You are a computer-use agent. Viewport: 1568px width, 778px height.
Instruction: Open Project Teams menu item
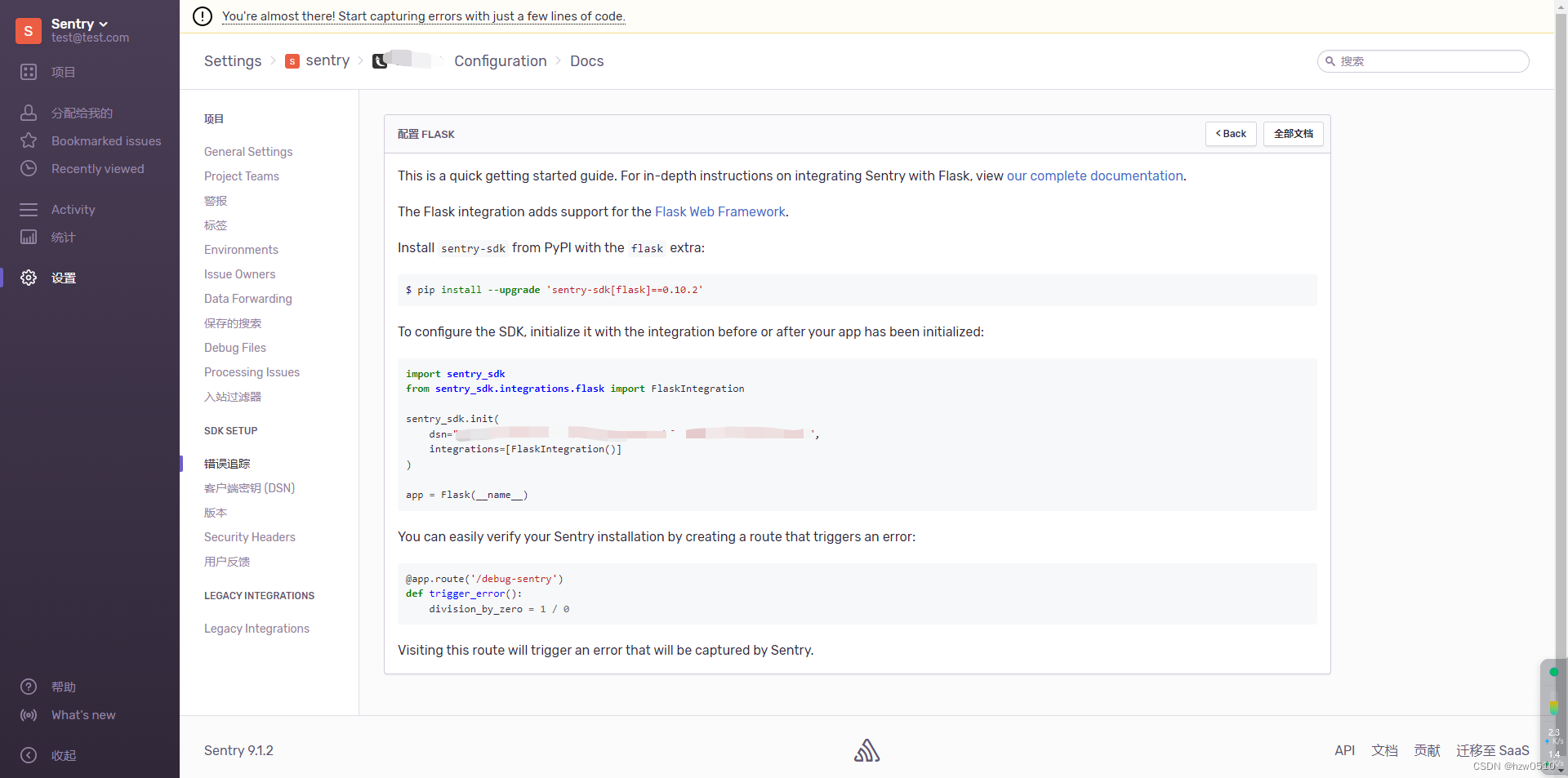point(242,176)
